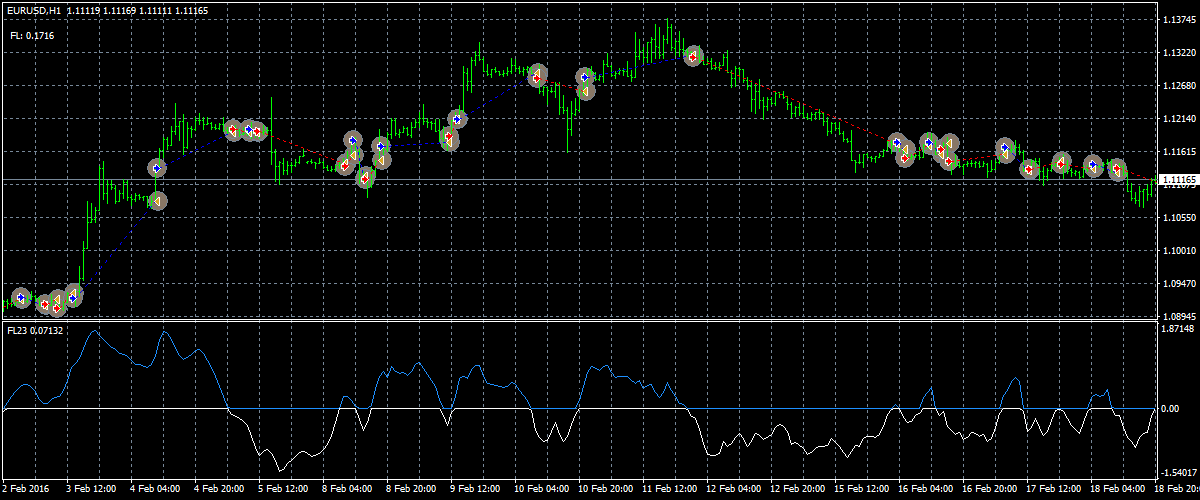The image size is (1200, 500).
Task: Click the 2 Feb 2016 date label
Action: (27, 490)
